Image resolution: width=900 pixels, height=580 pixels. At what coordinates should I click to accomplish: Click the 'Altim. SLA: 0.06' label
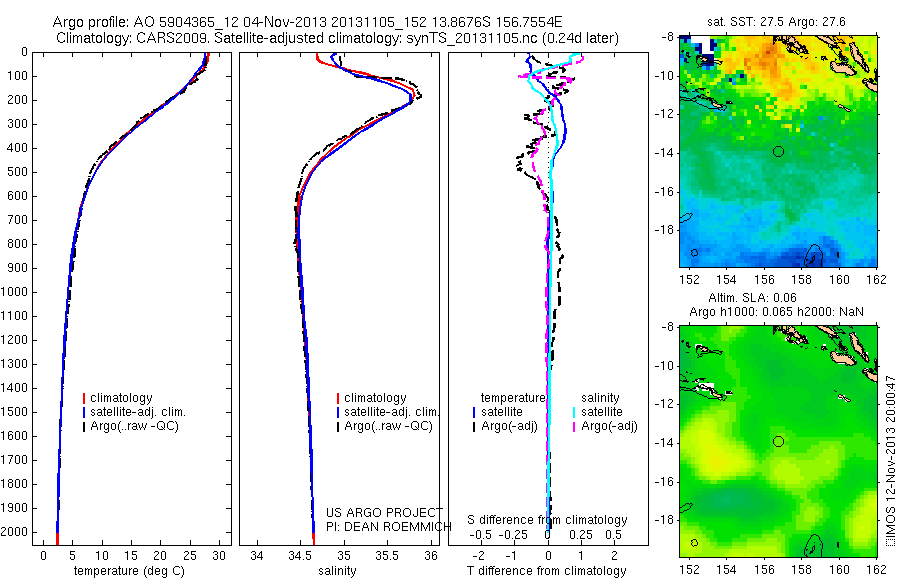tap(752, 297)
